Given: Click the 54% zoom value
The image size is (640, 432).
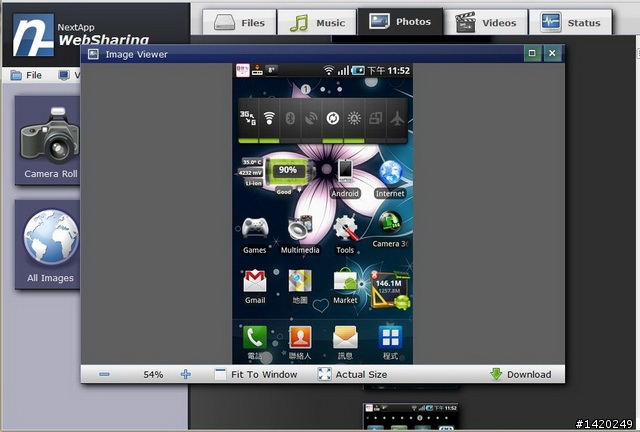Looking at the screenshot, I should tap(153, 374).
